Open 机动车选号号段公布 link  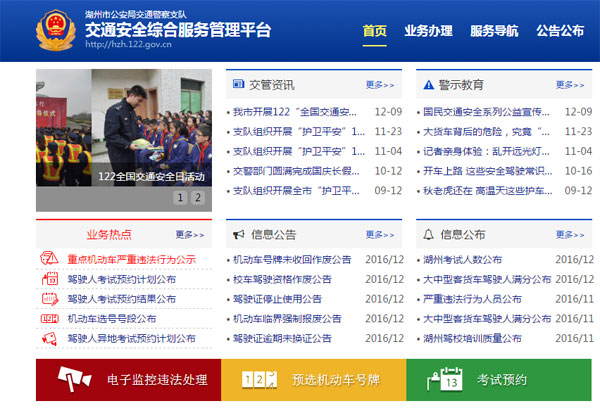coord(112,318)
